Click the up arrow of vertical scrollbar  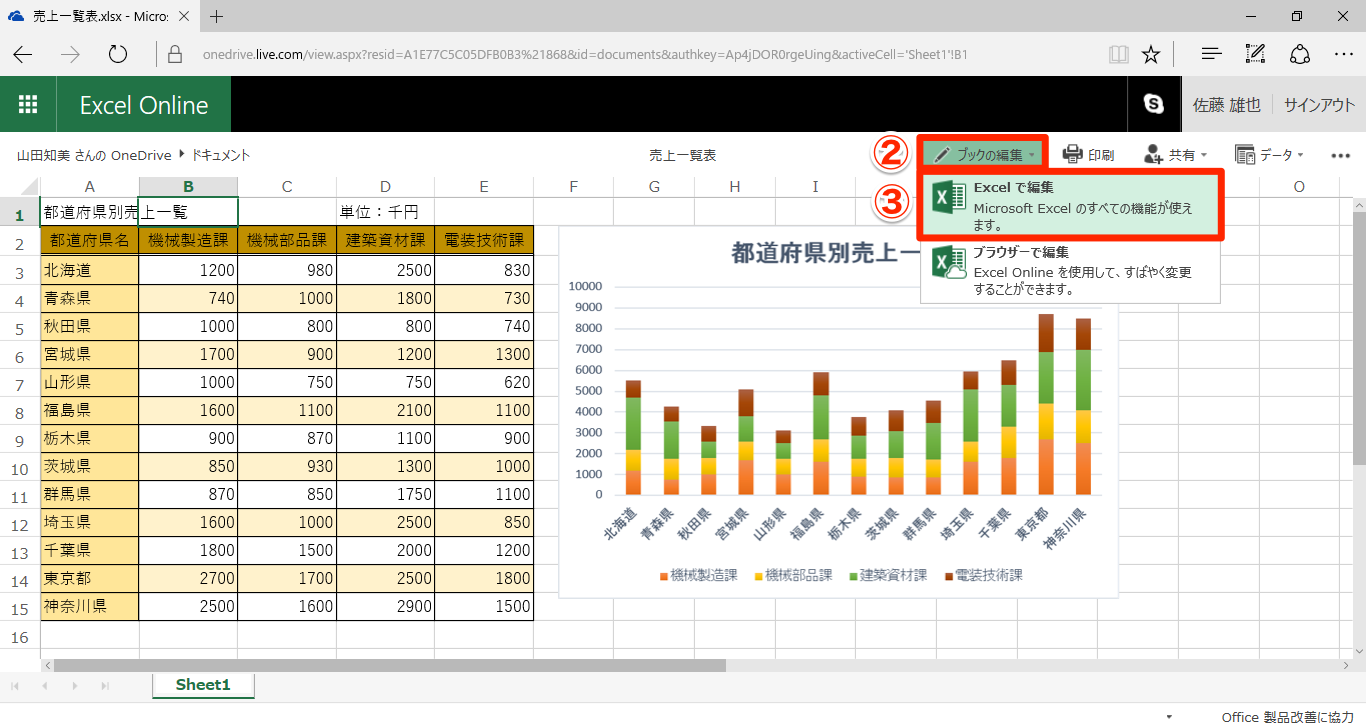point(1359,205)
